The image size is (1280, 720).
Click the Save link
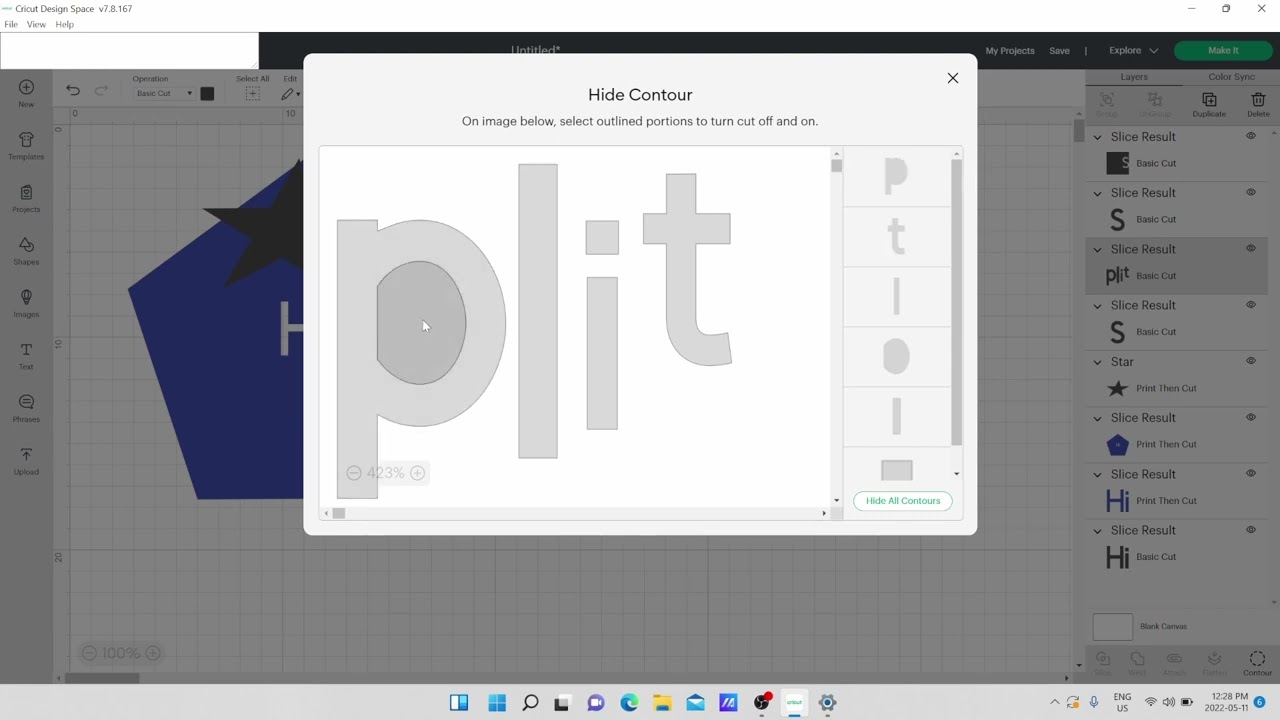tap(1059, 51)
